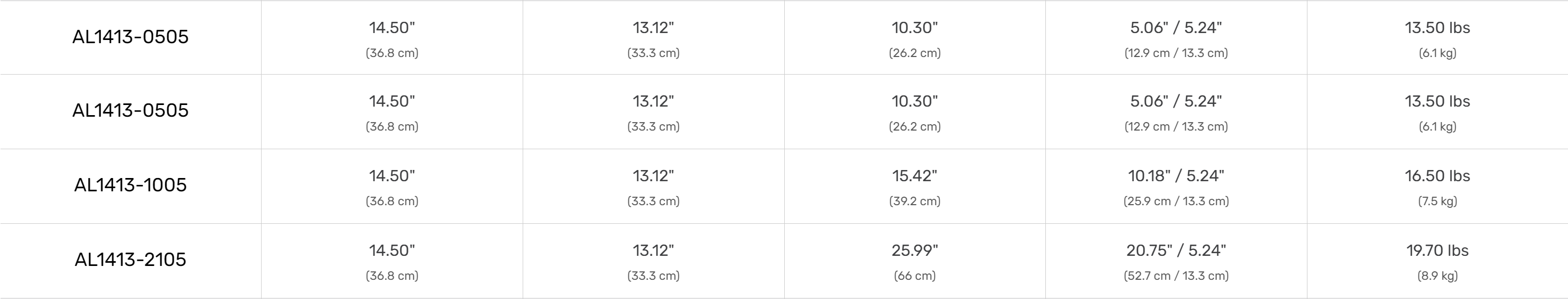The width and height of the screenshot is (1568, 299).
Task: Select 14.50" in the AL1413-2105 row
Action: [392, 251]
